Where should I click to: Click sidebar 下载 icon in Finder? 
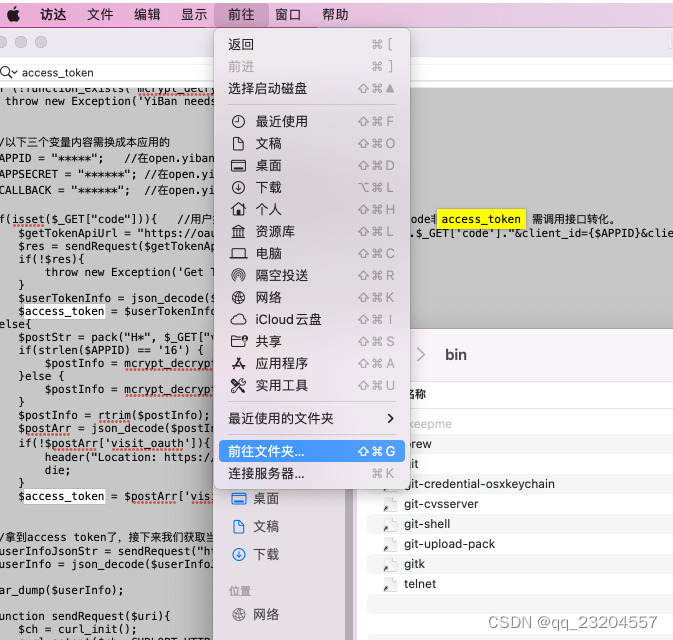(239, 555)
